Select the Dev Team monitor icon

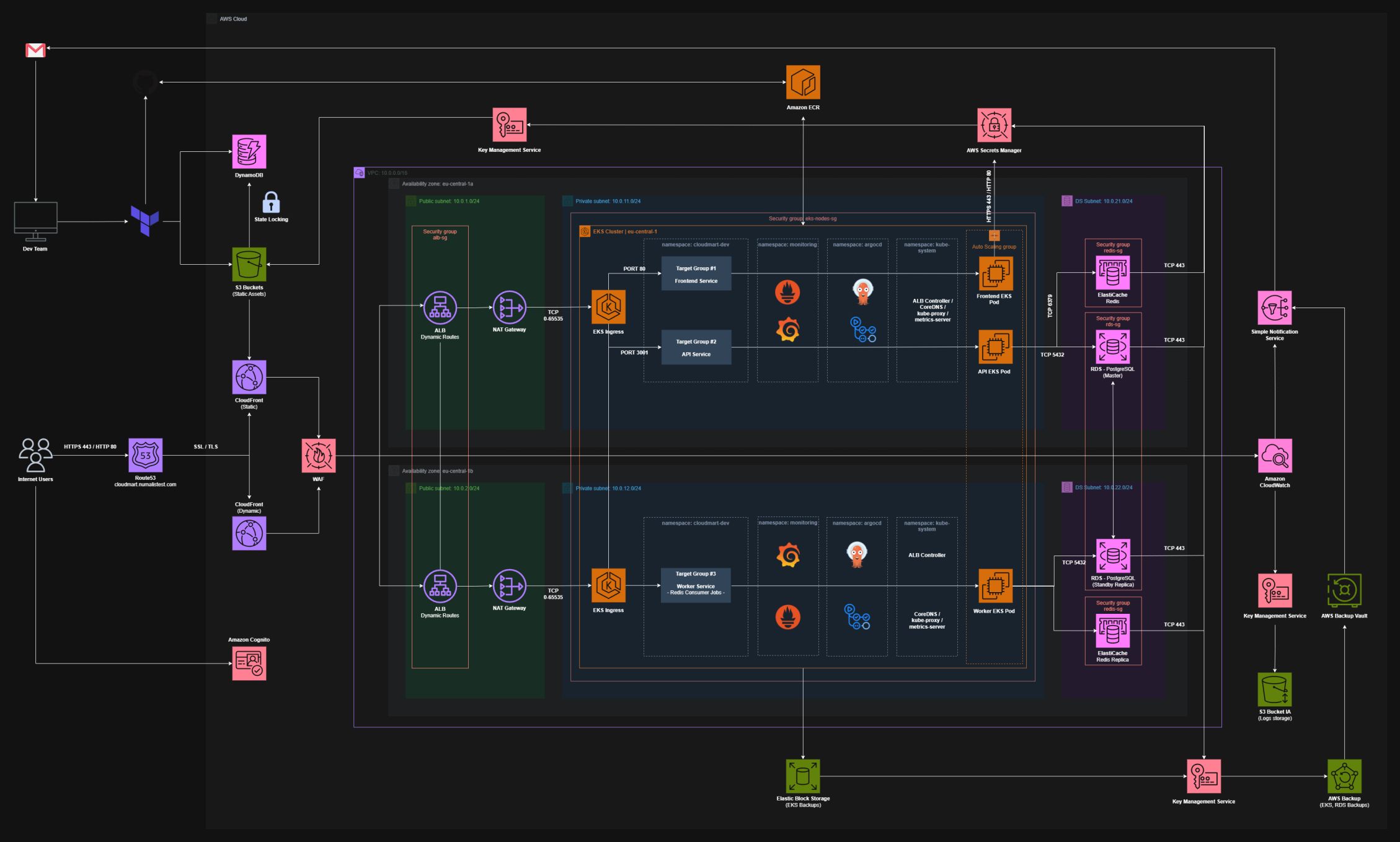point(36,221)
